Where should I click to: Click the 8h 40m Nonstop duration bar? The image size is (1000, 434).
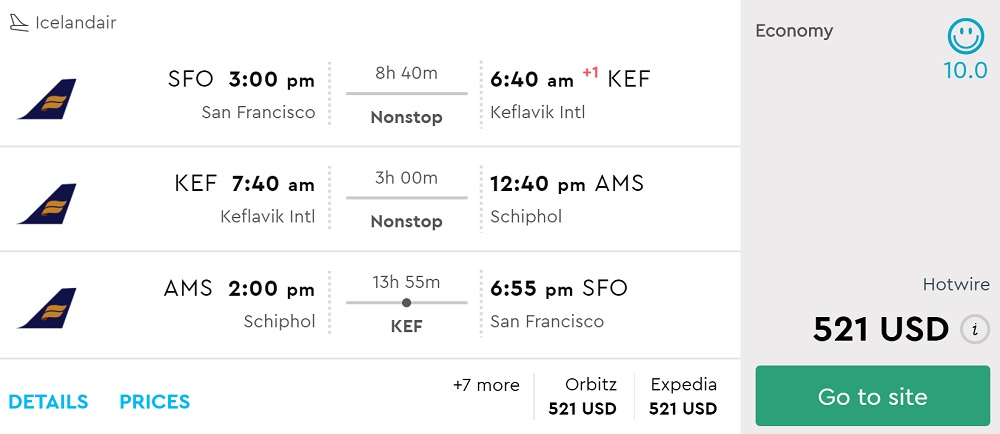coord(406,93)
